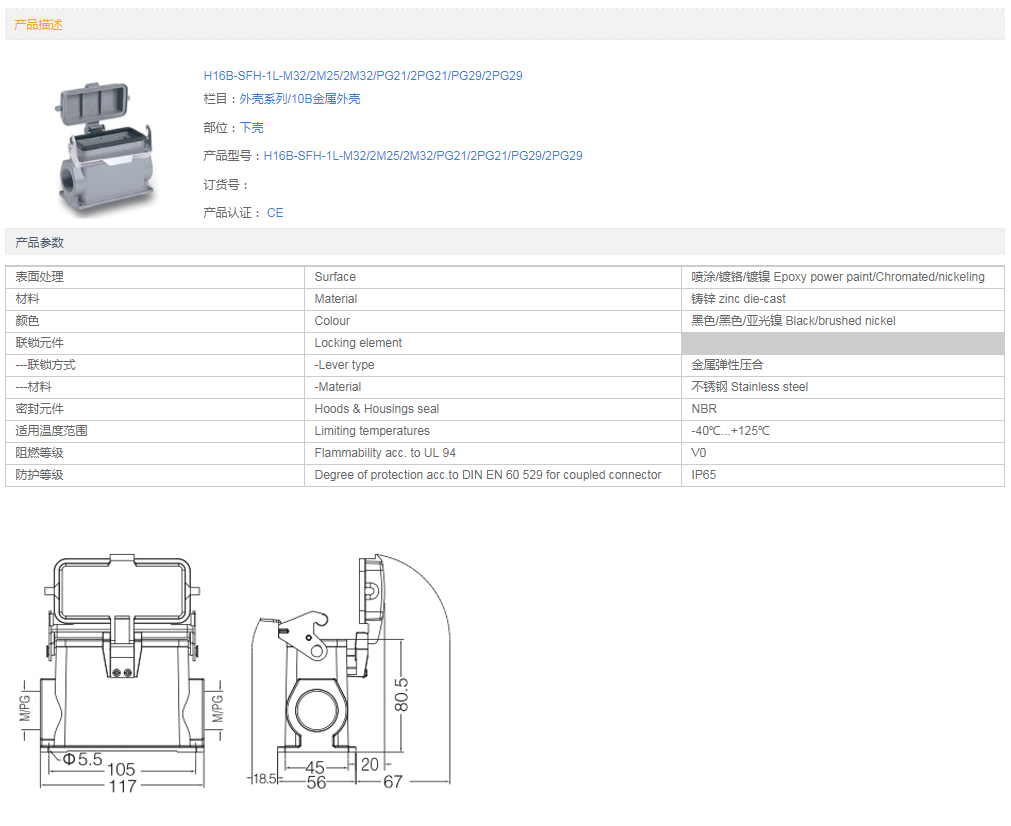
Task: Click the 下壳 part link
Action: pos(252,128)
